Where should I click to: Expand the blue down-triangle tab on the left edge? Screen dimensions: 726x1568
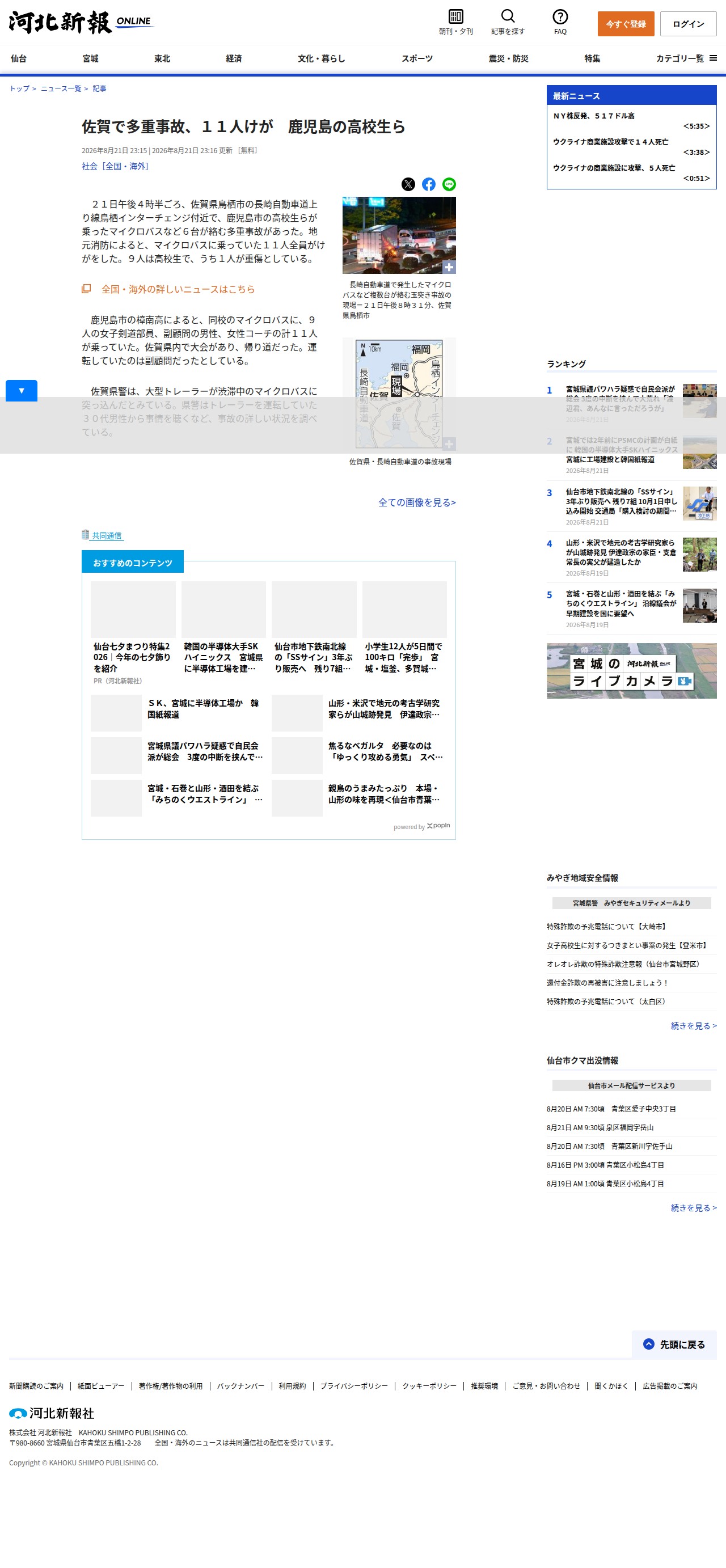pos(22,390)
